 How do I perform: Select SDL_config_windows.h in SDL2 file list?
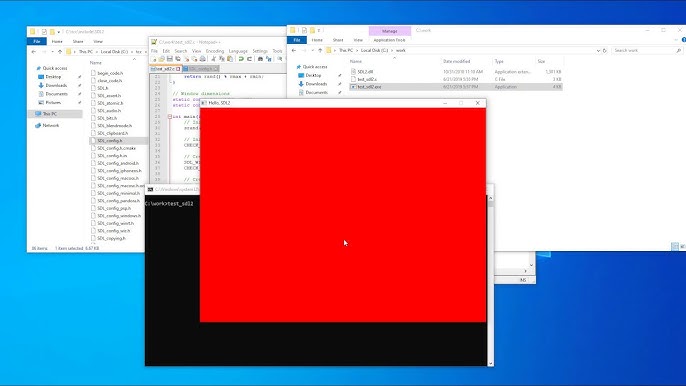pyautogui.click(x=119, y=216)
